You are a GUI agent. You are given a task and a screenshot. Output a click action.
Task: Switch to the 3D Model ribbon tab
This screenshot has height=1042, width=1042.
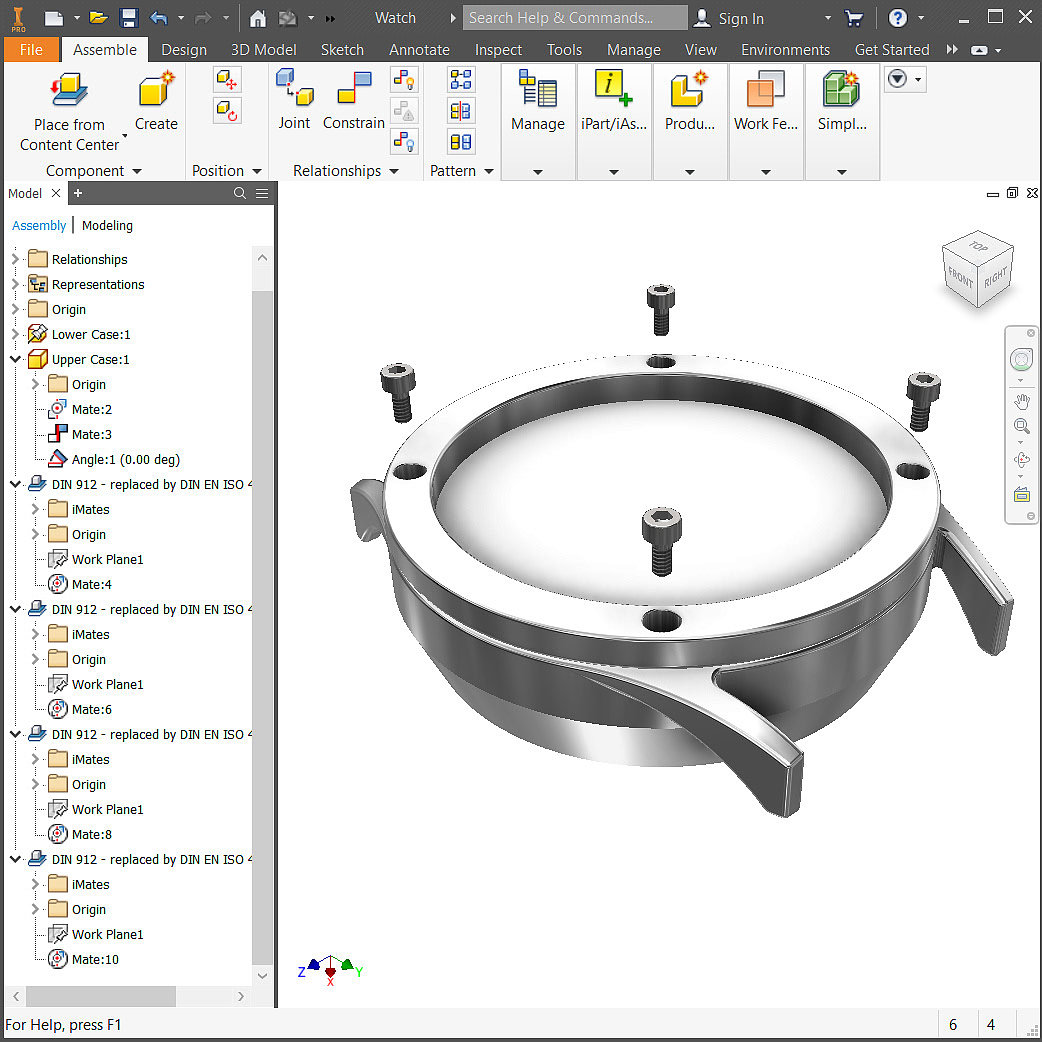pyautogui.click(x=264, y=50)
